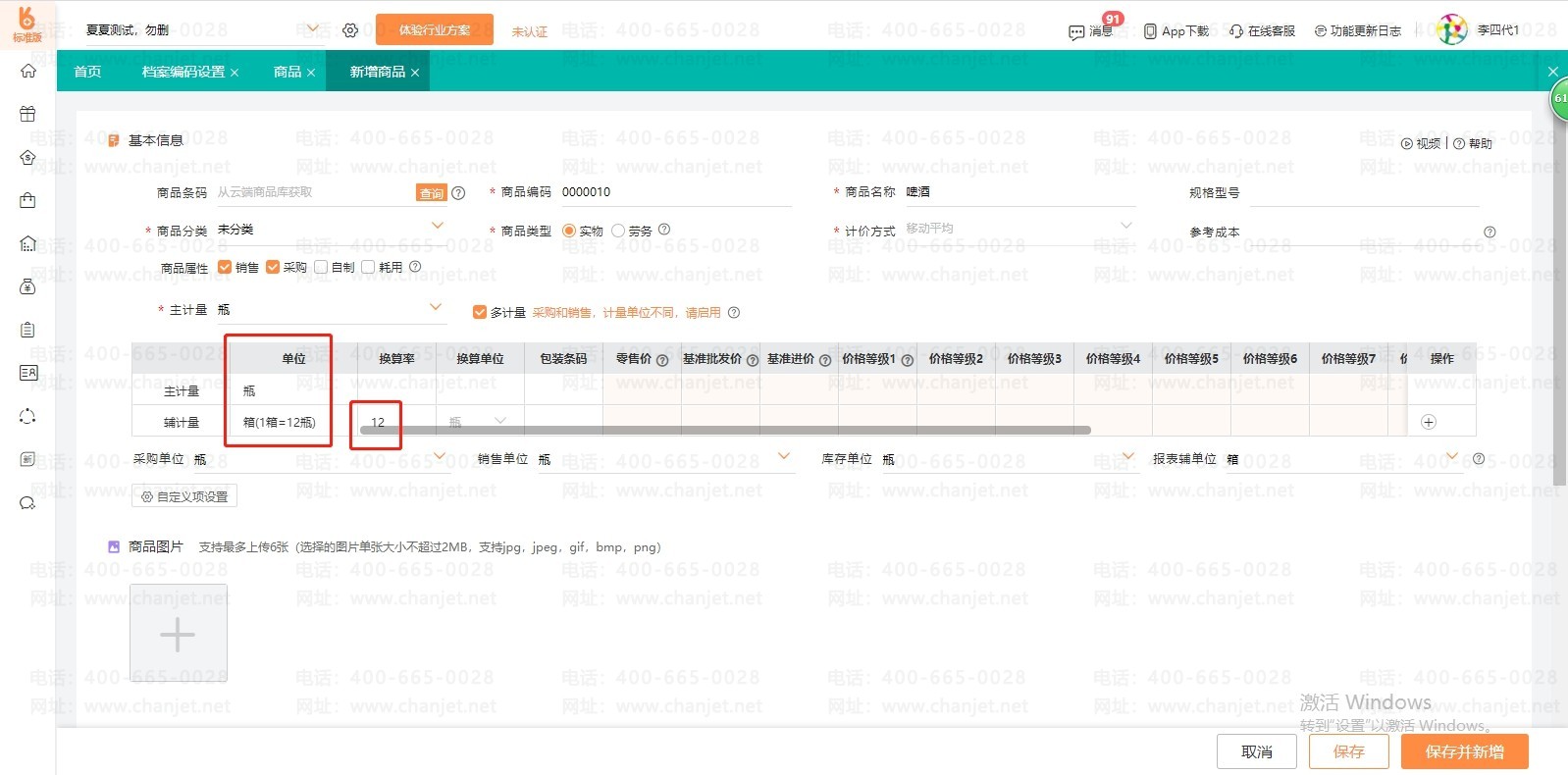Viewport: 1568px width, 775px height.
Task: Check the 自制 attribute checkbox
Action: tap(321, 267)
